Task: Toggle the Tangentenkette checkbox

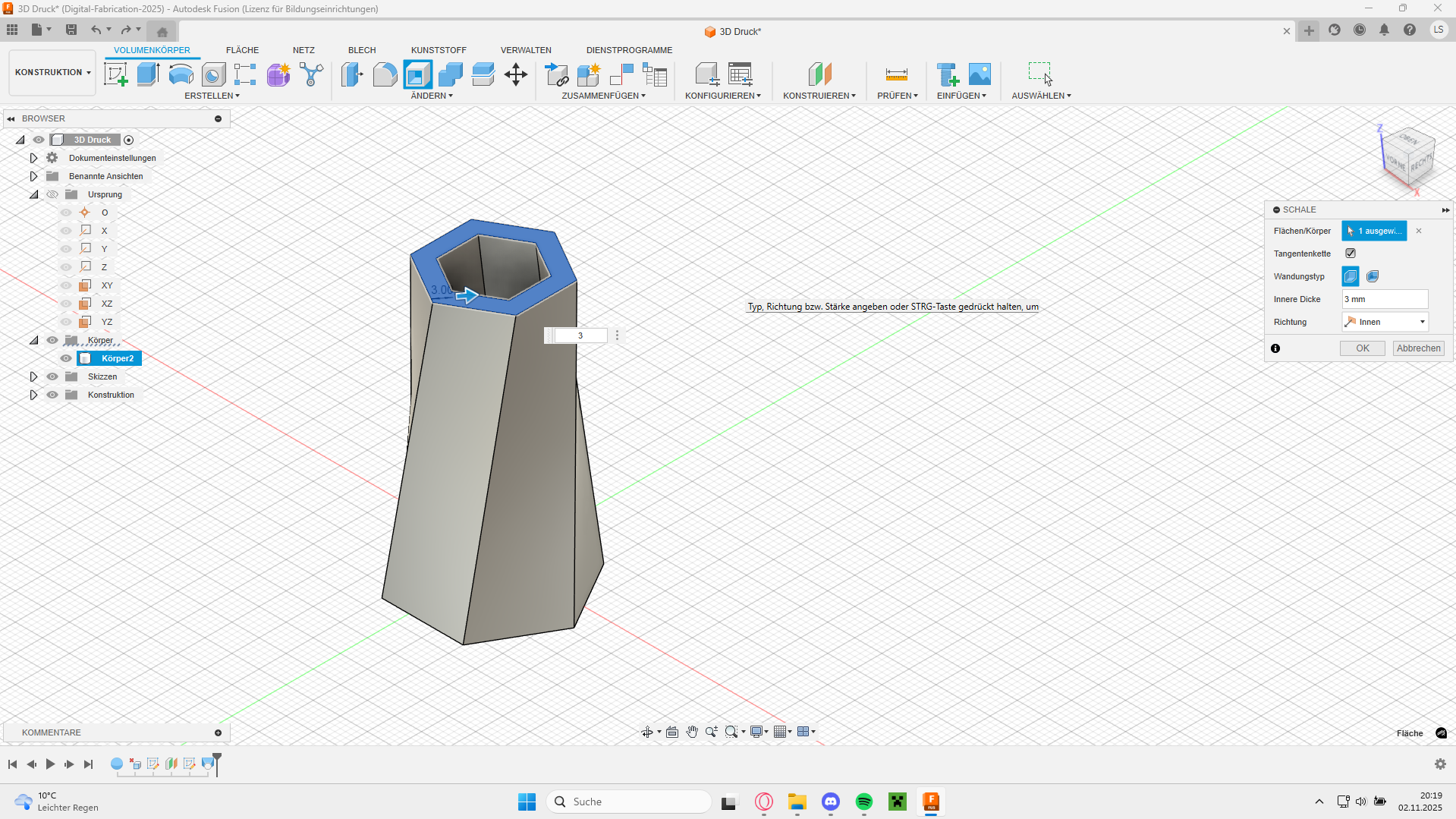Action: click(x=1351, y=254)
